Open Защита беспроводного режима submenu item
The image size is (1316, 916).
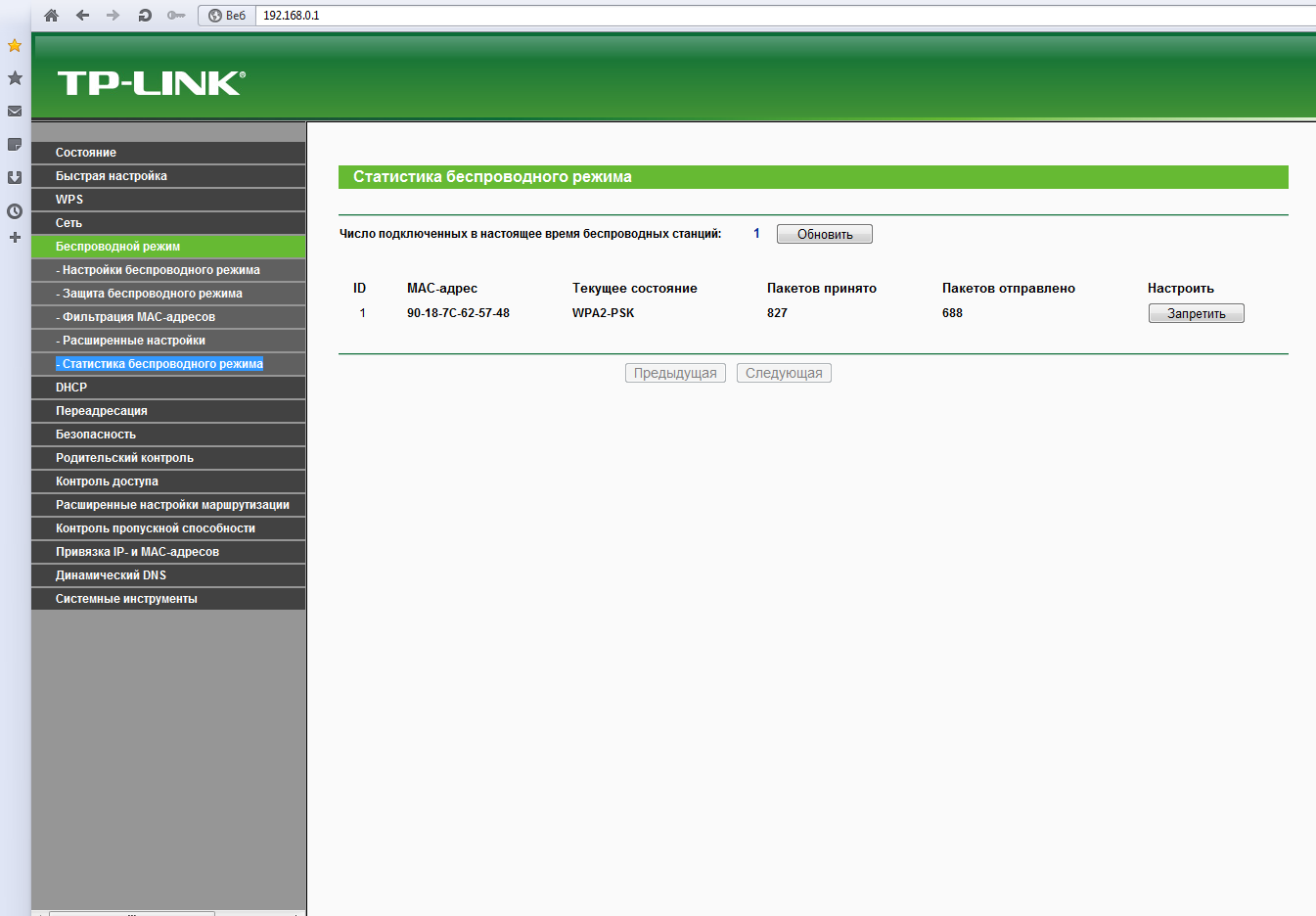pyautogui.click(x=152, y=294)
